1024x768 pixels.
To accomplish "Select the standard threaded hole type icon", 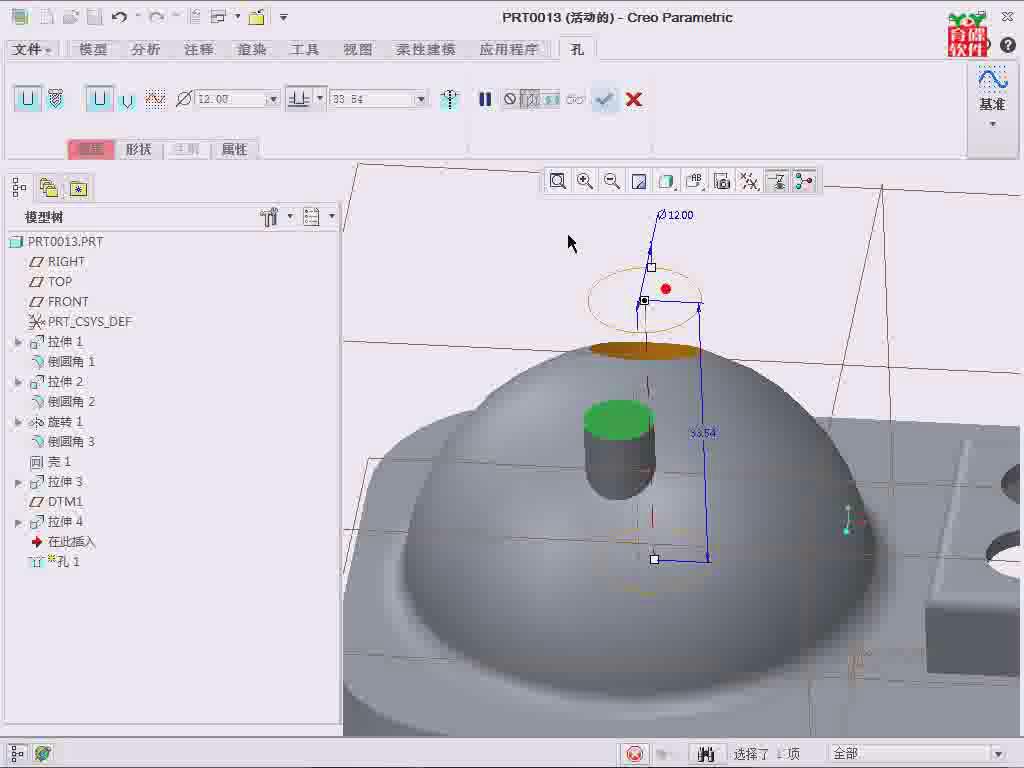I will 56,99.
